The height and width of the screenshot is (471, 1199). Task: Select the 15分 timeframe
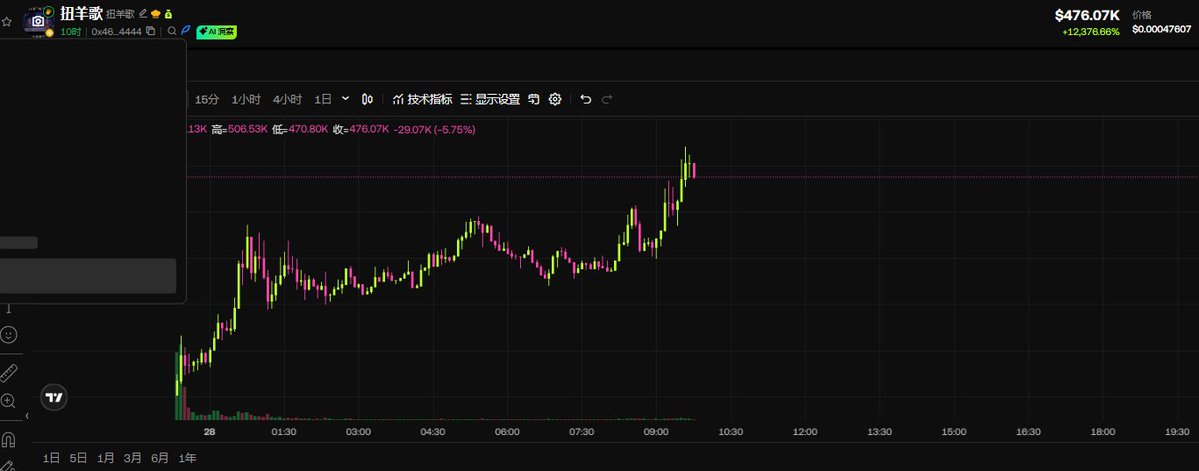point(206,99)
